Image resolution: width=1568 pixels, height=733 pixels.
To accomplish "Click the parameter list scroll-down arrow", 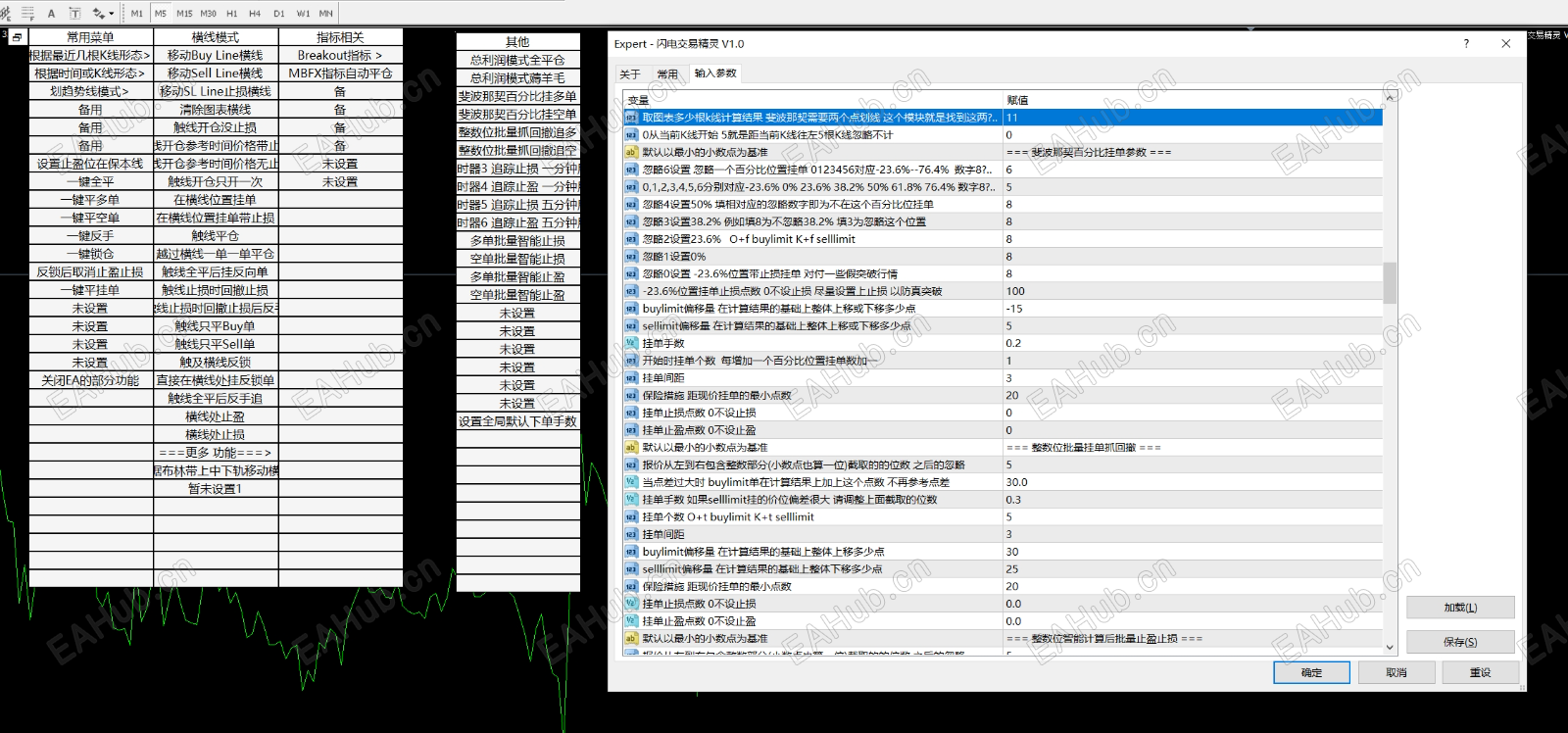I will (x=1390, y=647).
